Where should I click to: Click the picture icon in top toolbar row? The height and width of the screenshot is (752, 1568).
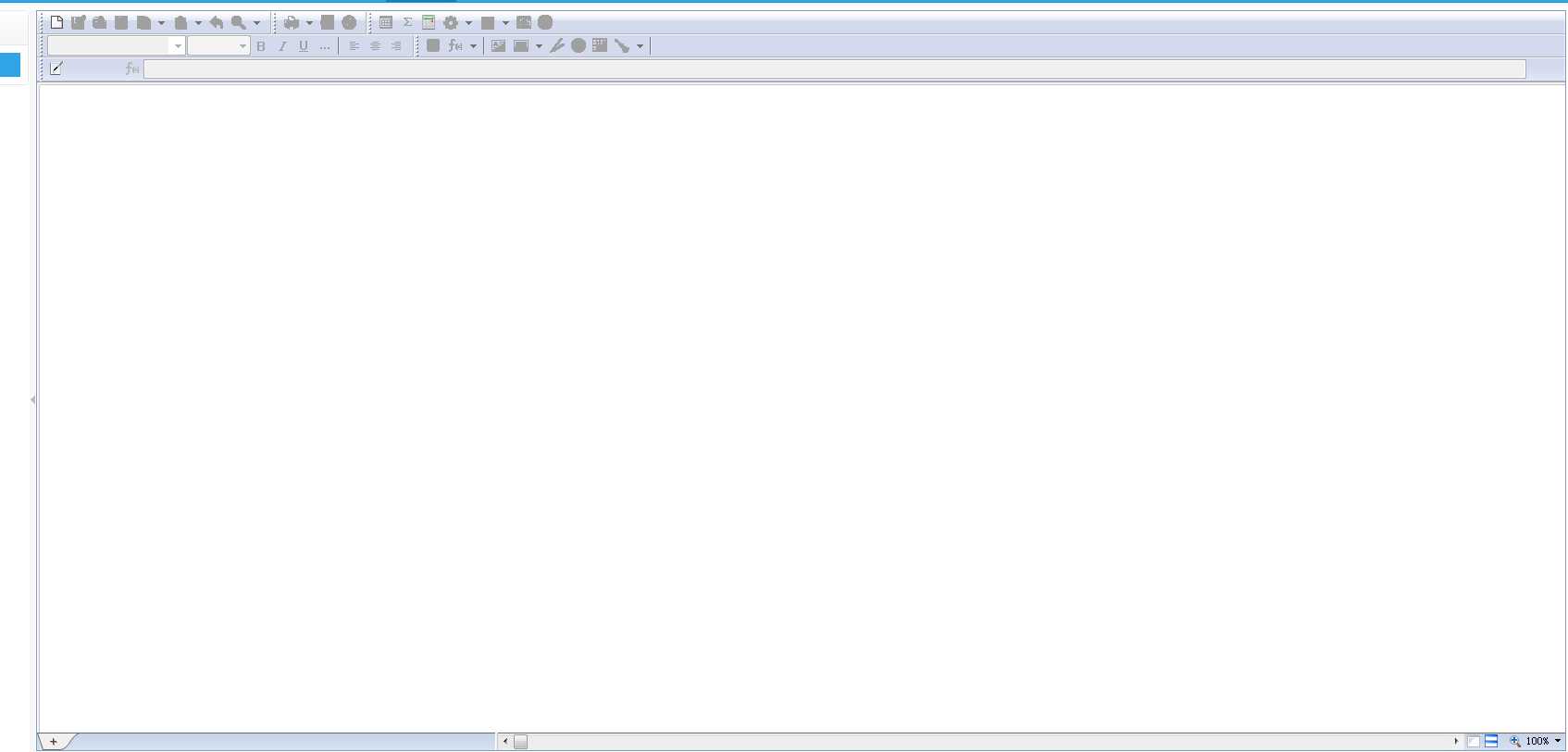pos(524,22)
